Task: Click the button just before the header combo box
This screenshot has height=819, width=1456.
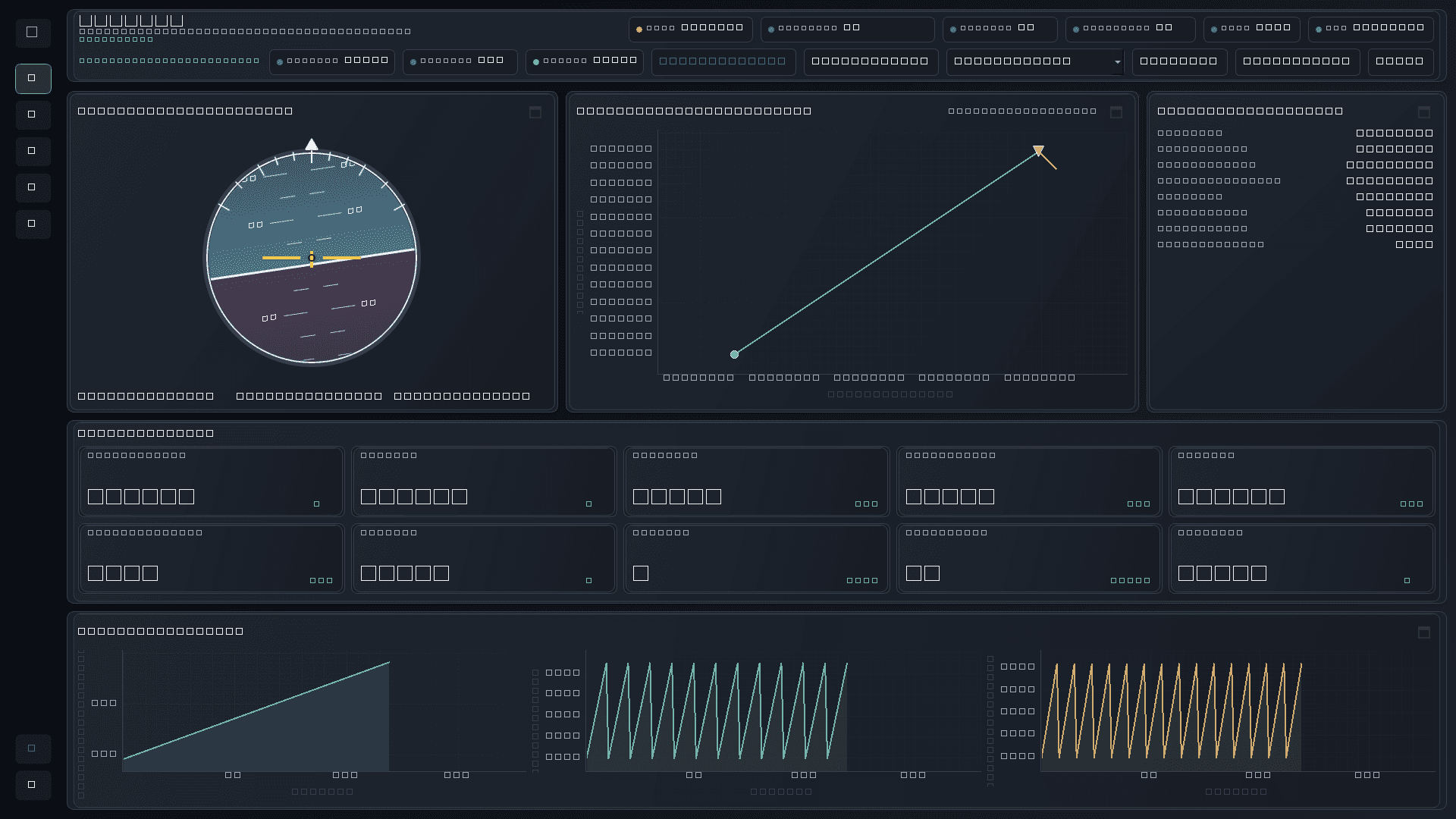Action: click(x=871, y=61)
